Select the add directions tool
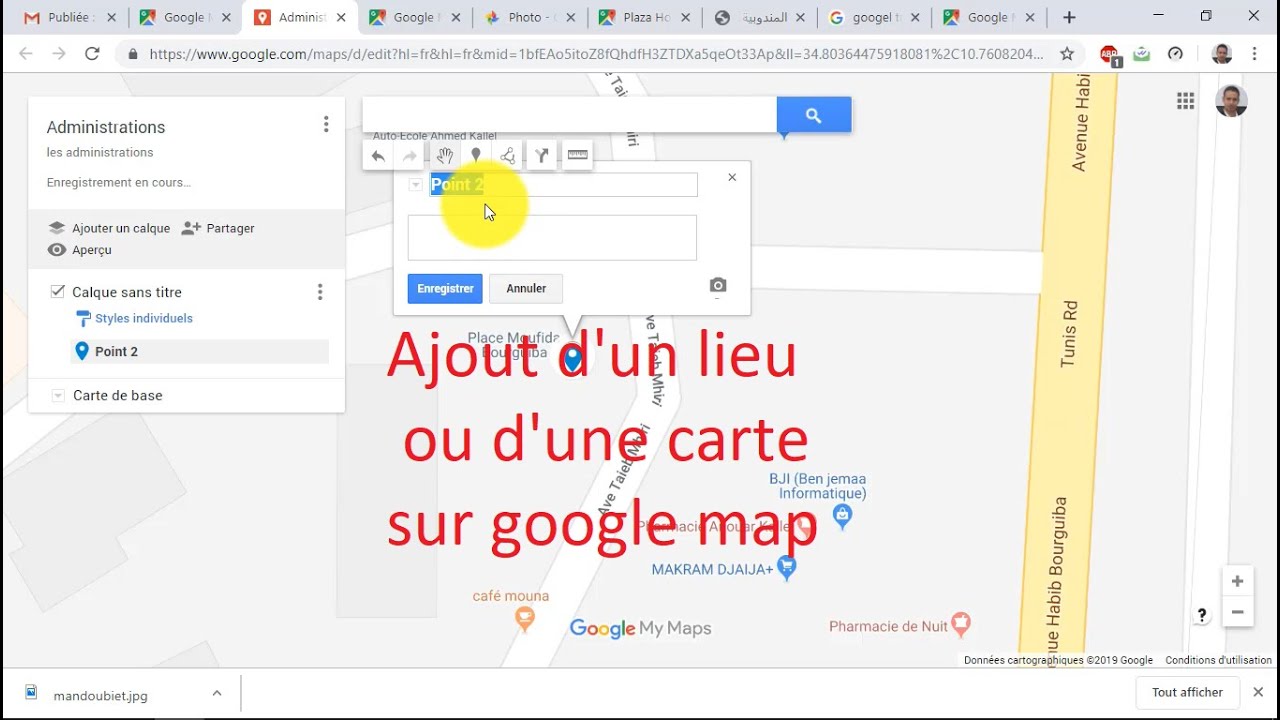The image size is (1280, 720). tap(541, 155)
